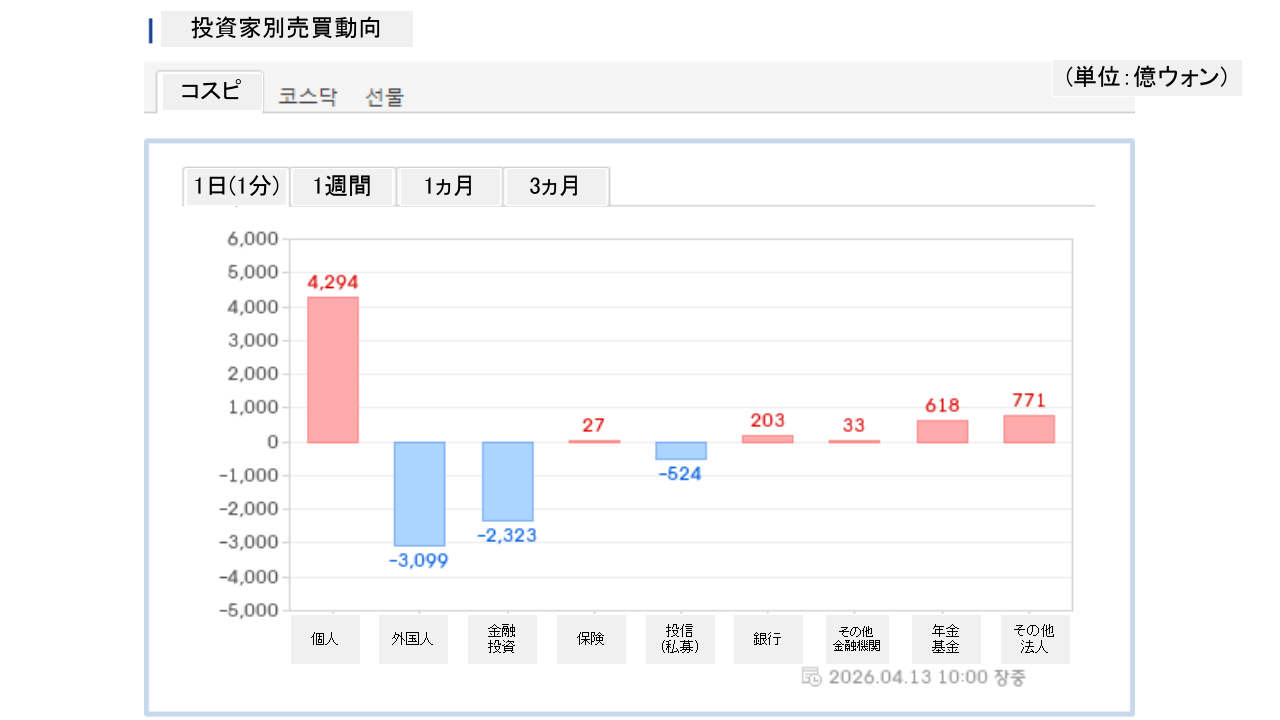Select the その他金融機関 axis label
The image size is (1280, 720).
854,639
